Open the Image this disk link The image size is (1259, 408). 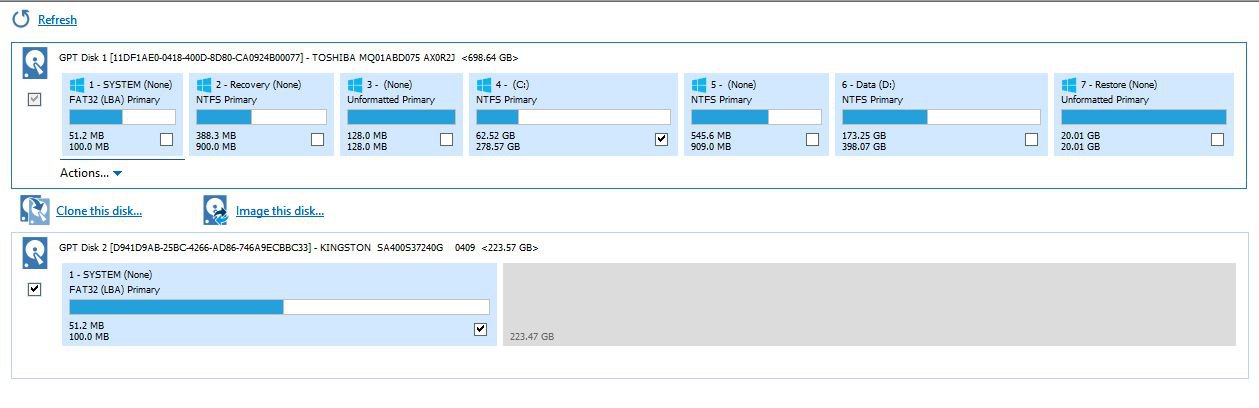(x=280, y=211)
